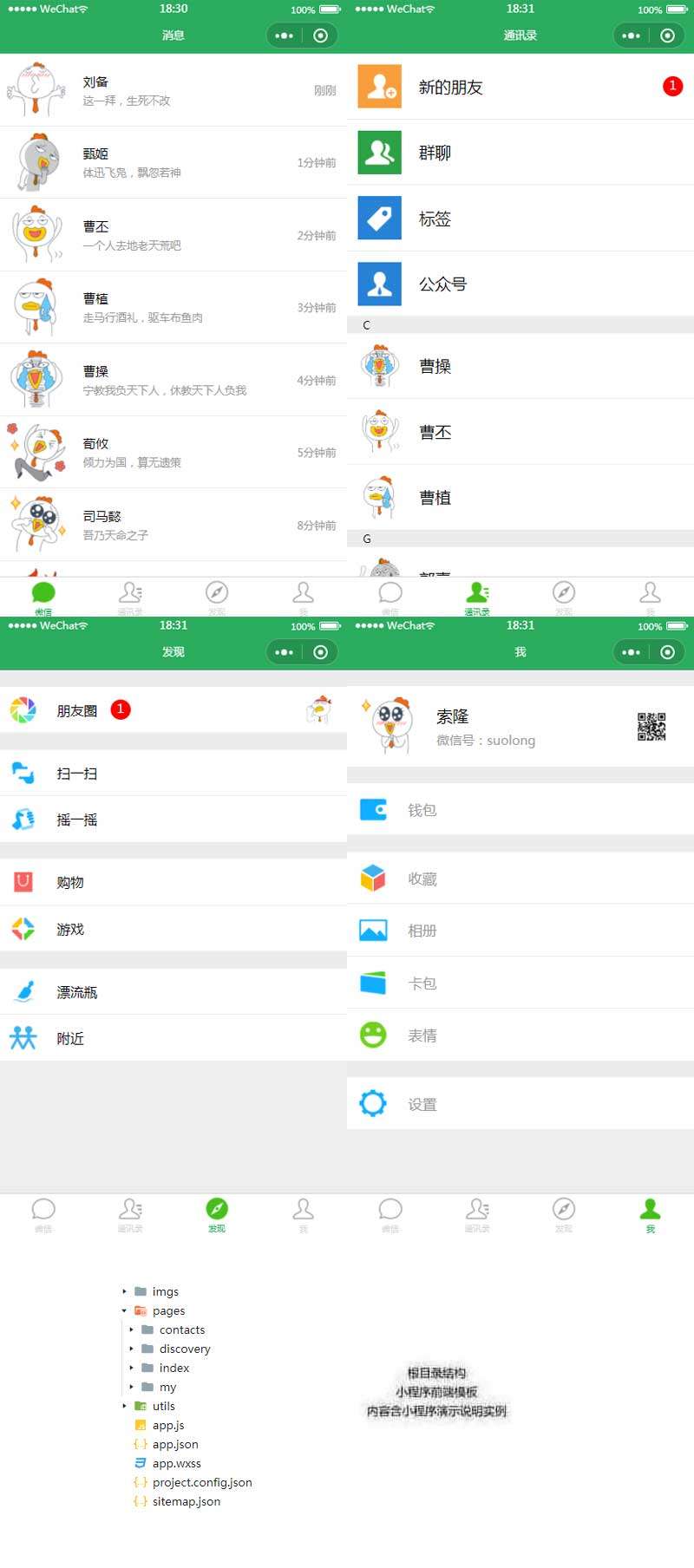Viewport: 694px width, 1568px height.
Task: Expand the contacts folder arrow
Action: point(131,1330)
